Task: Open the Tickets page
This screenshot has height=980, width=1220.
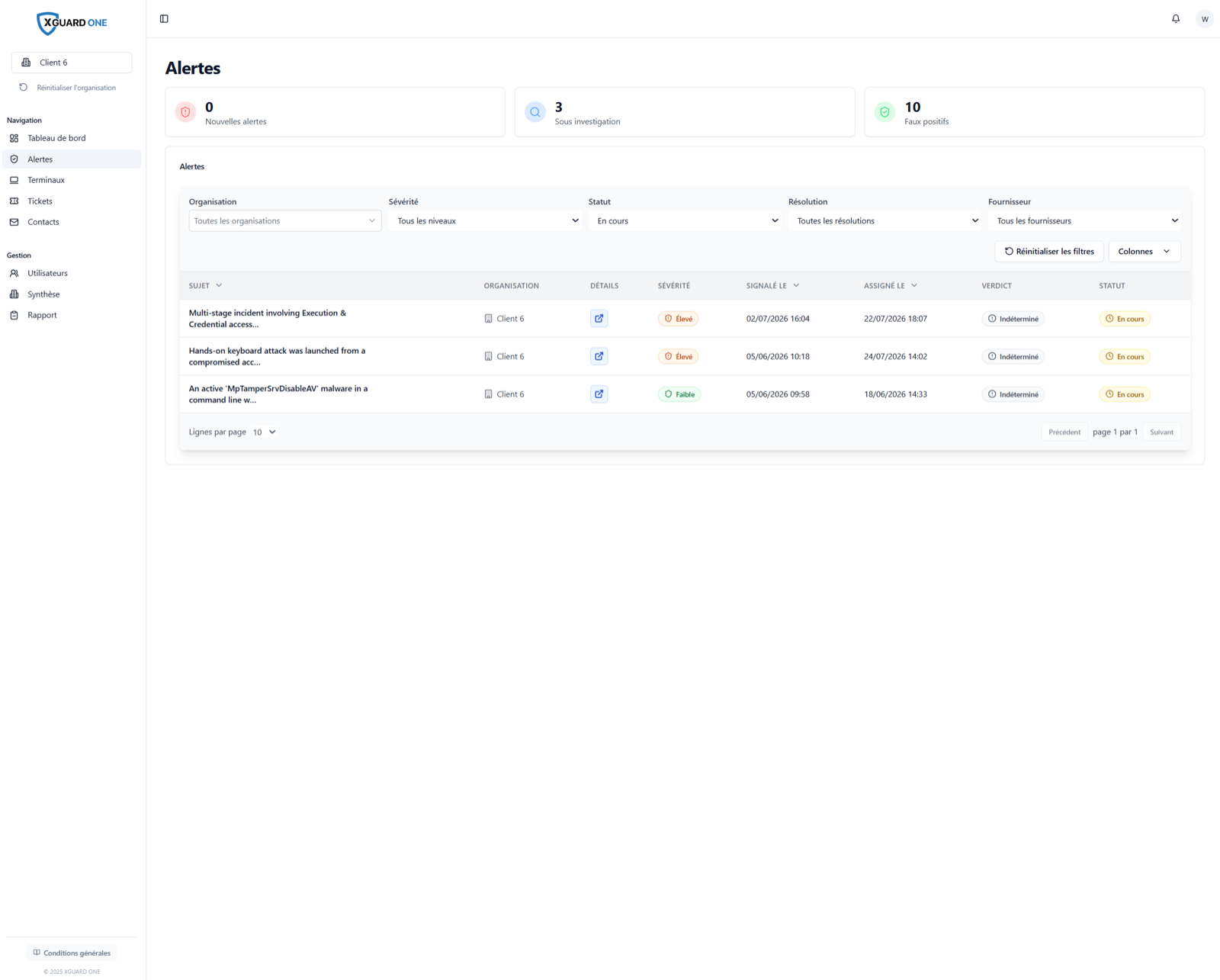Action: coord(72,201)
